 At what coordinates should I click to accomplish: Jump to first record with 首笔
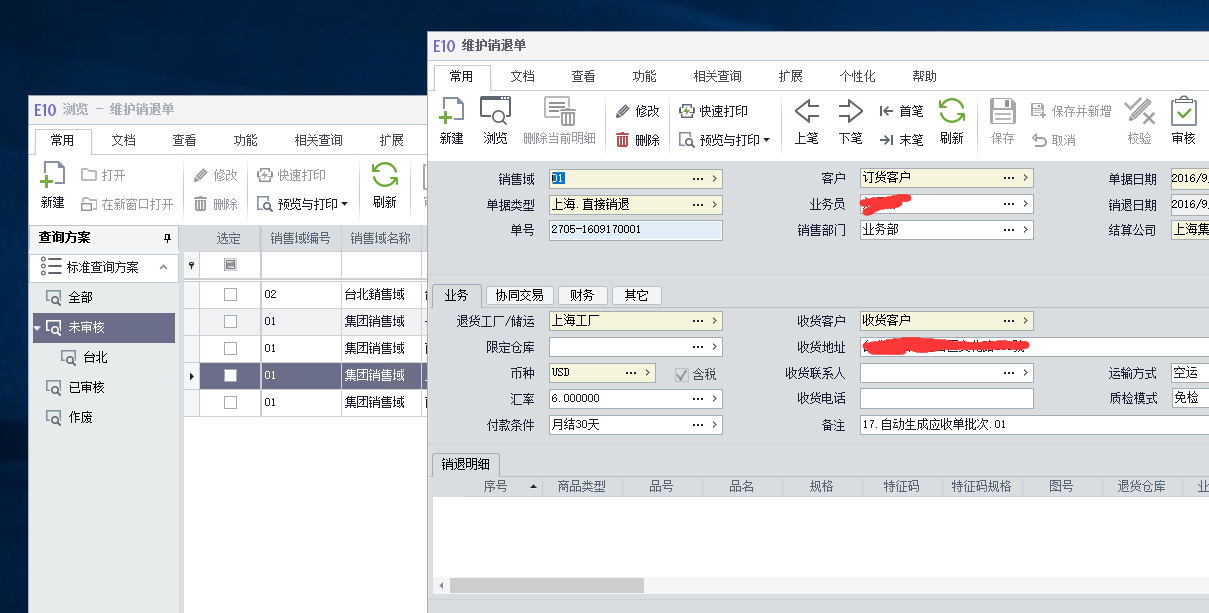901,111
